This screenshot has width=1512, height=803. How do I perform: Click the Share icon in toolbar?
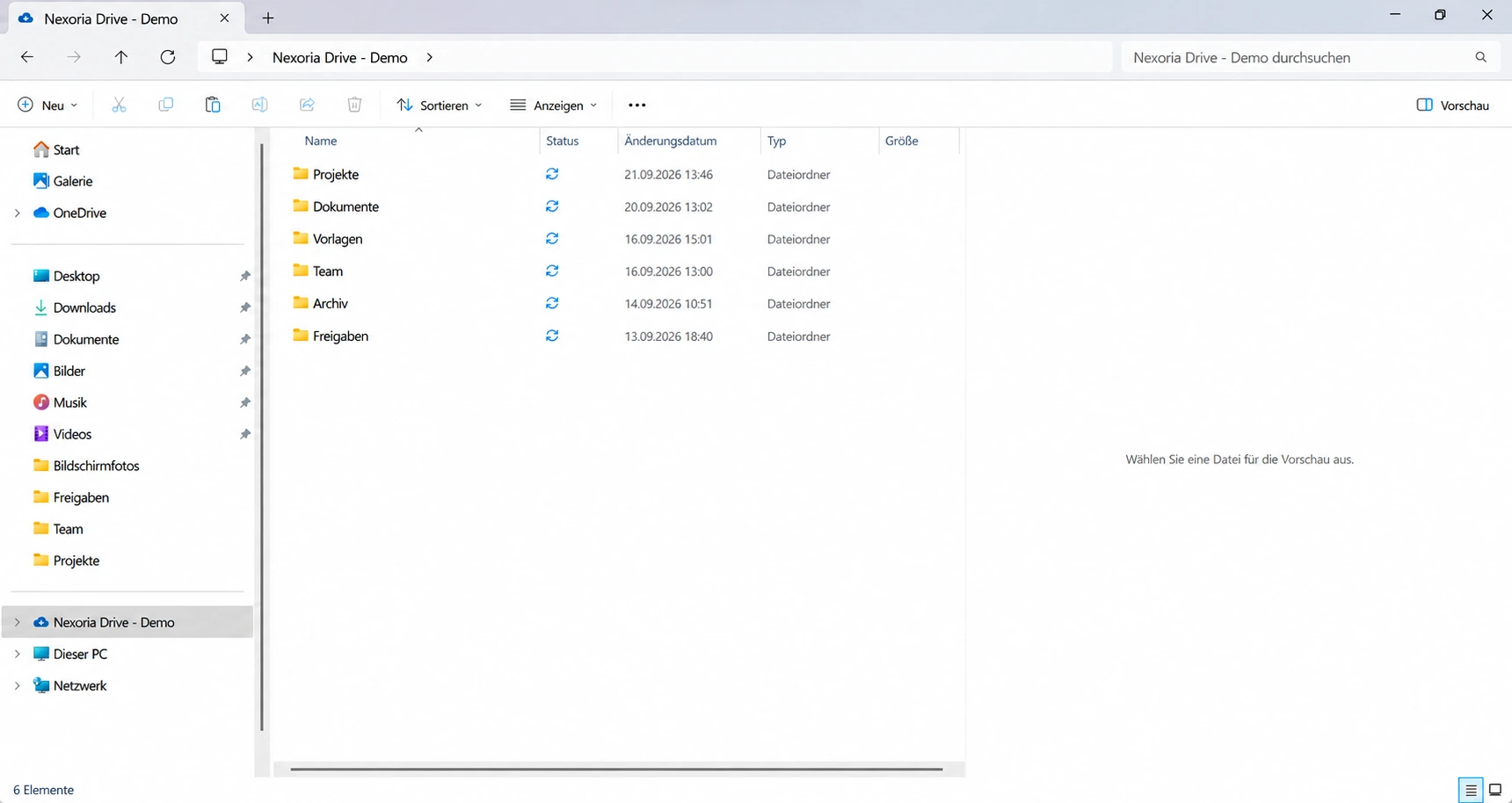tap(307, 105)
